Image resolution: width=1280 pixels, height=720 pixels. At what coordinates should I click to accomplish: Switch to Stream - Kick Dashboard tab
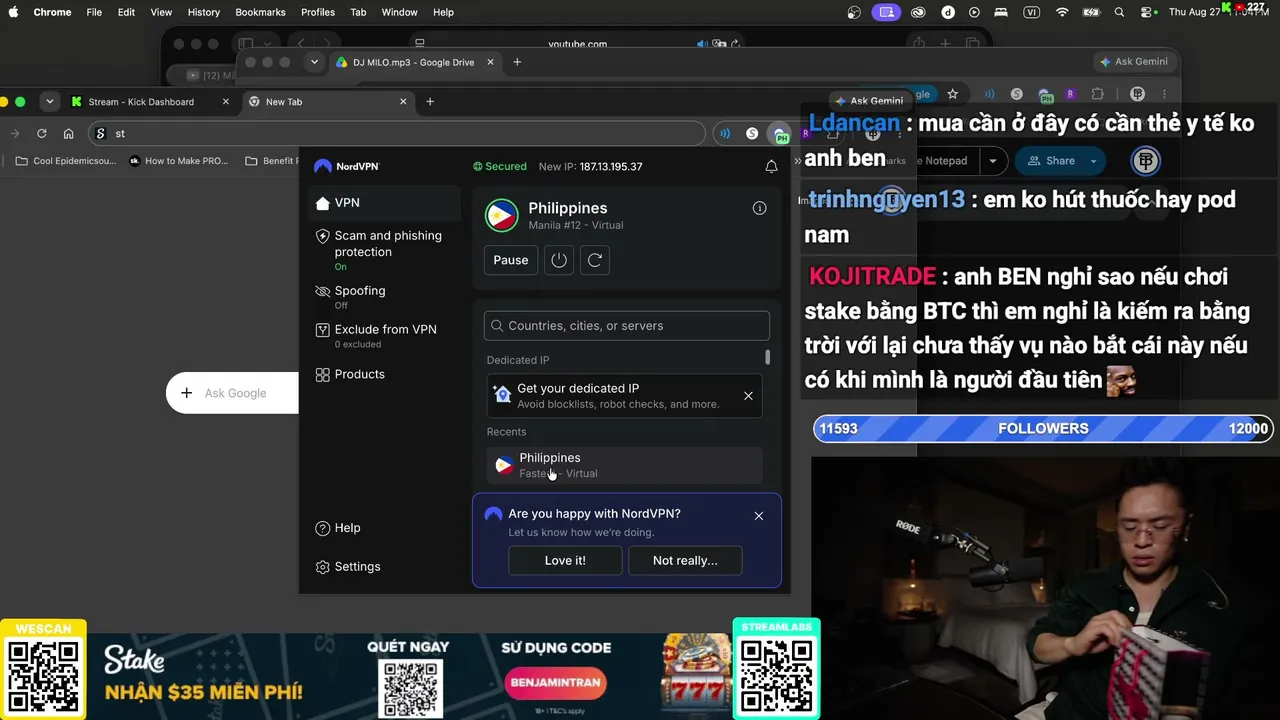151,102
